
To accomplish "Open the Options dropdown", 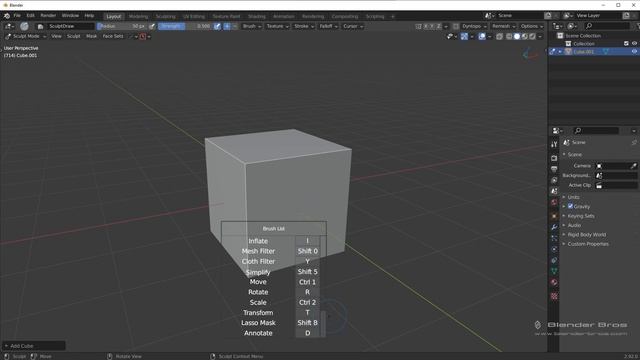I will coord(532,26).
